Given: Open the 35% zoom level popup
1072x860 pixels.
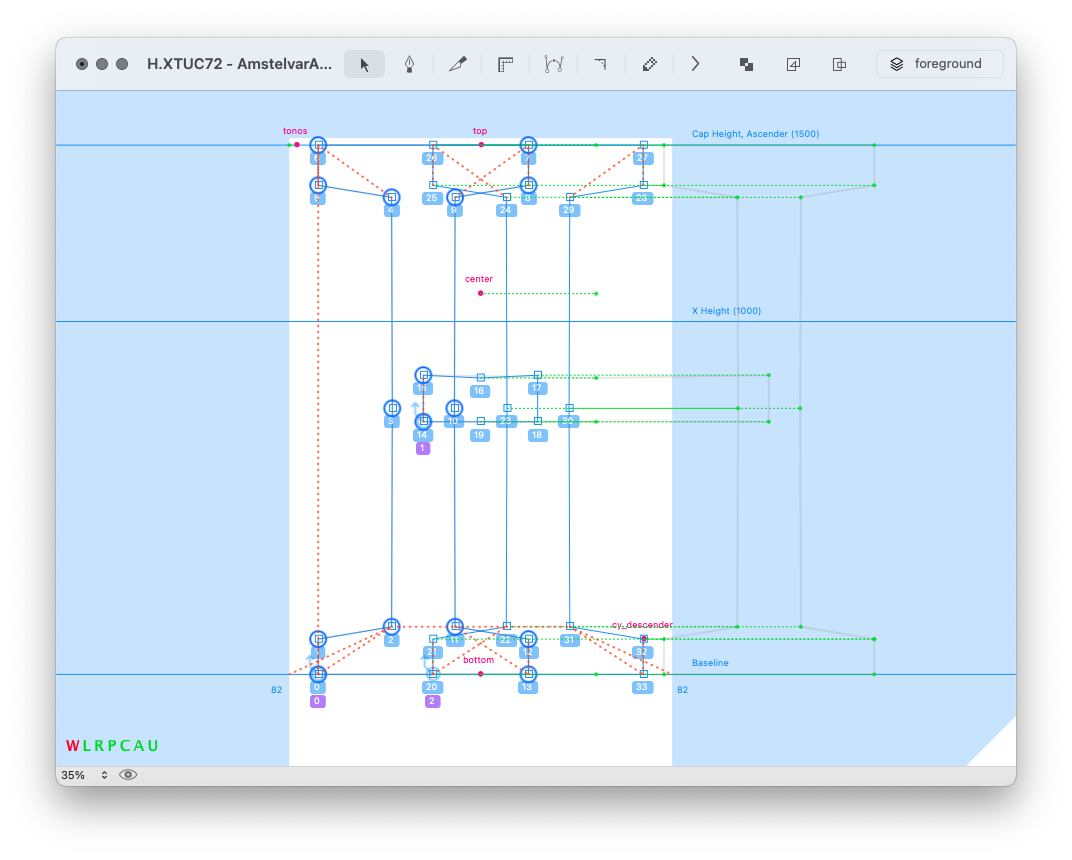Looking at the screenshot, I should 84,775.
